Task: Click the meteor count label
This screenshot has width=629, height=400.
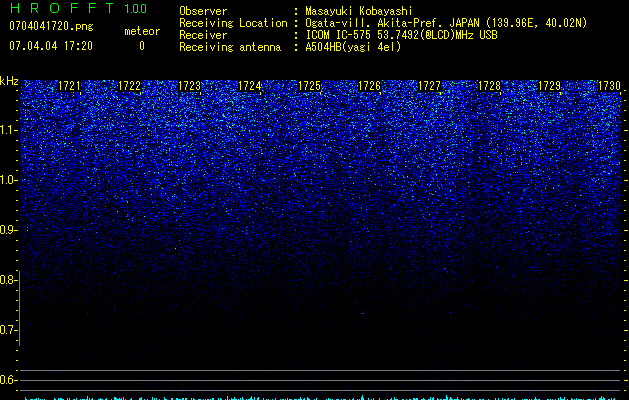Action: click(142, 31)
